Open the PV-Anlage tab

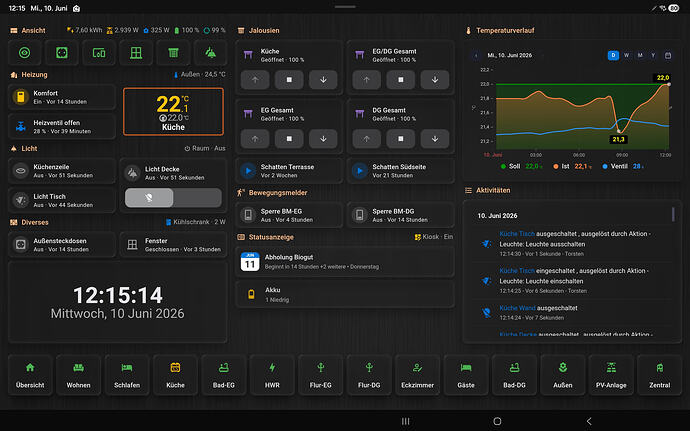tap(611, 375)
